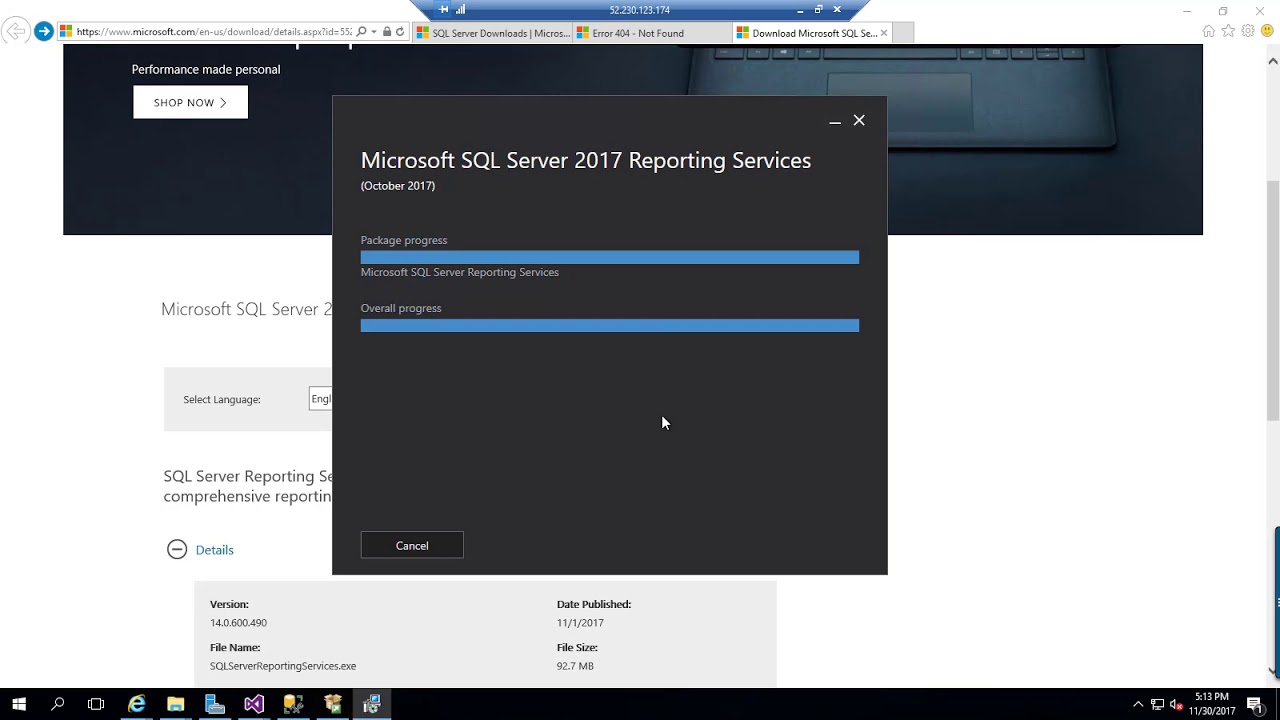
Task: Click the remote connection signal icon
Action: pos(462,10)
